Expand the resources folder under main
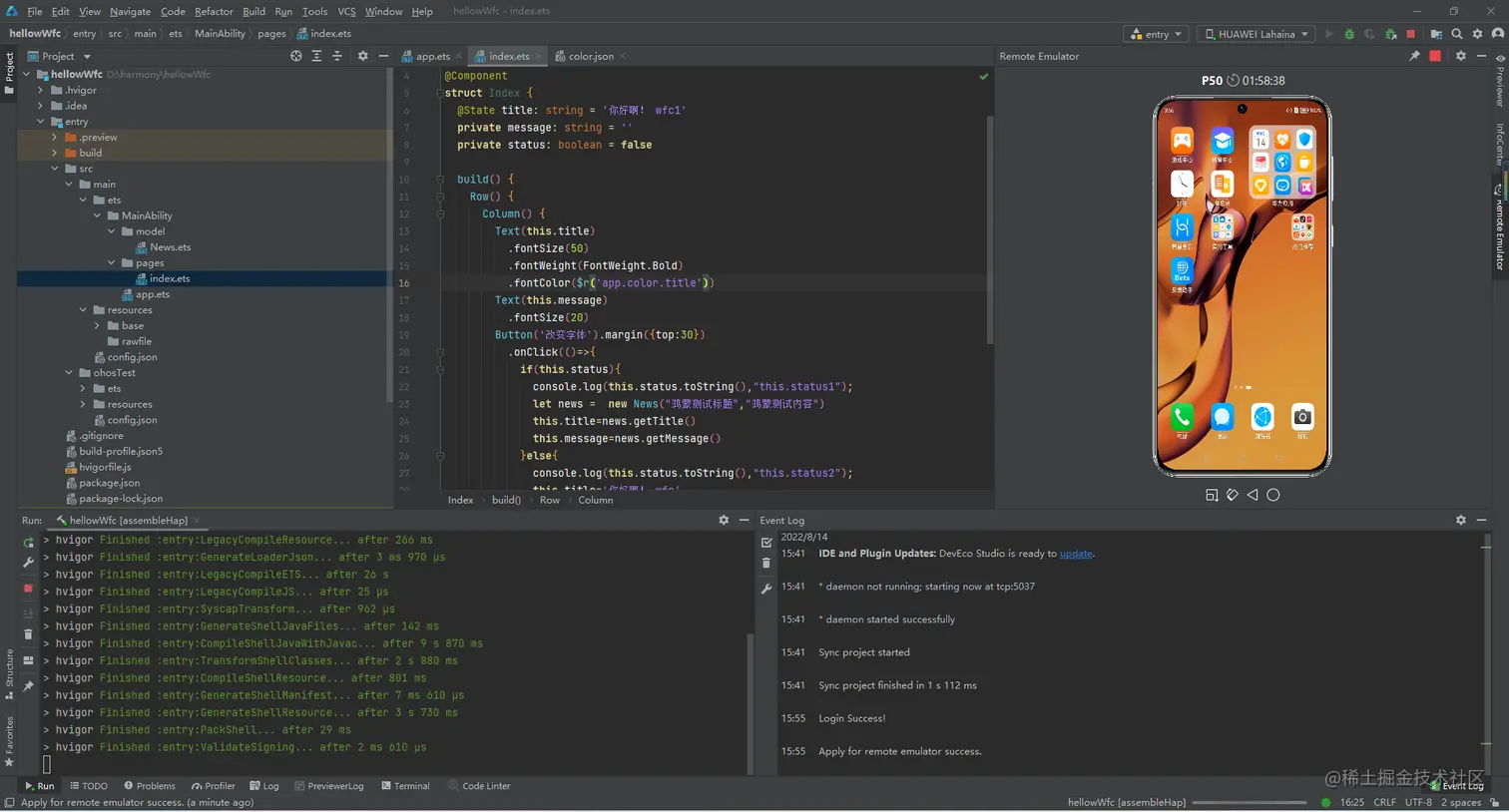Screen dimensions: 1509x812 coord(84,310)
